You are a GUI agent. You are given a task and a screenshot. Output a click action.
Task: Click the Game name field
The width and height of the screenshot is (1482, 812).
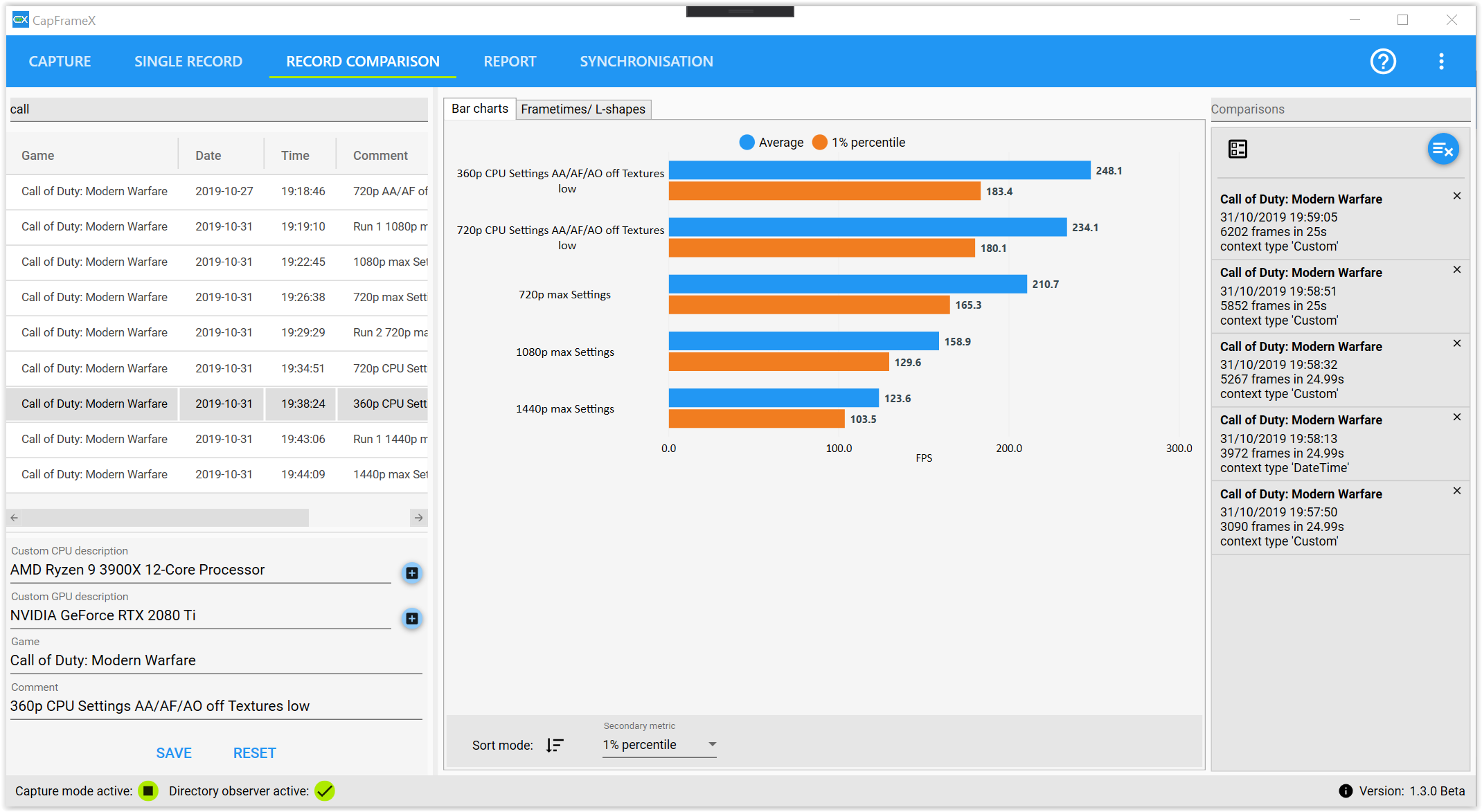[216, 660]
